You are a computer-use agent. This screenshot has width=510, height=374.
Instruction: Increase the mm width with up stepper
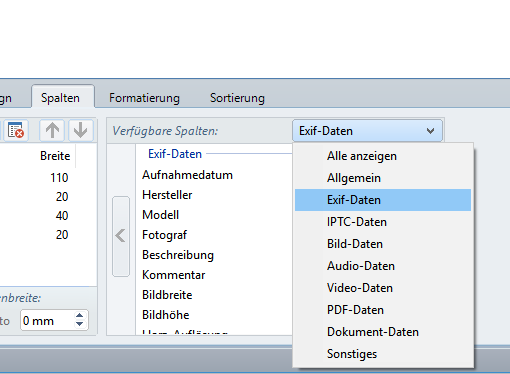click(x=79, y=315)
